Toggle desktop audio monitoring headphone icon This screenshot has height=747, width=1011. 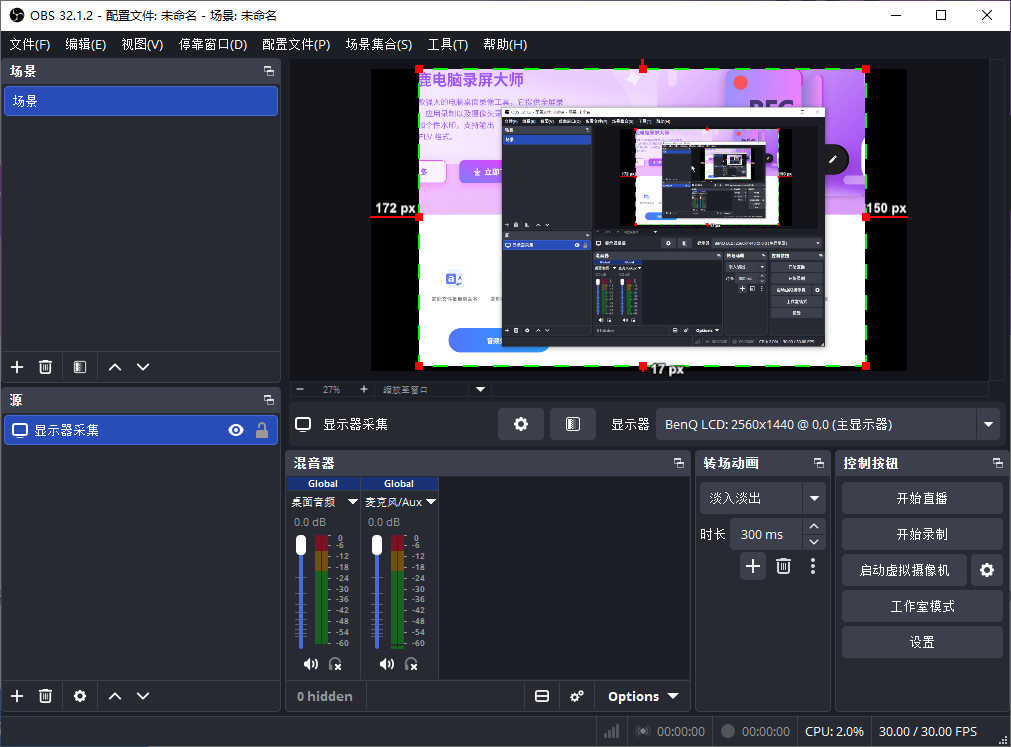click(335, 664)
